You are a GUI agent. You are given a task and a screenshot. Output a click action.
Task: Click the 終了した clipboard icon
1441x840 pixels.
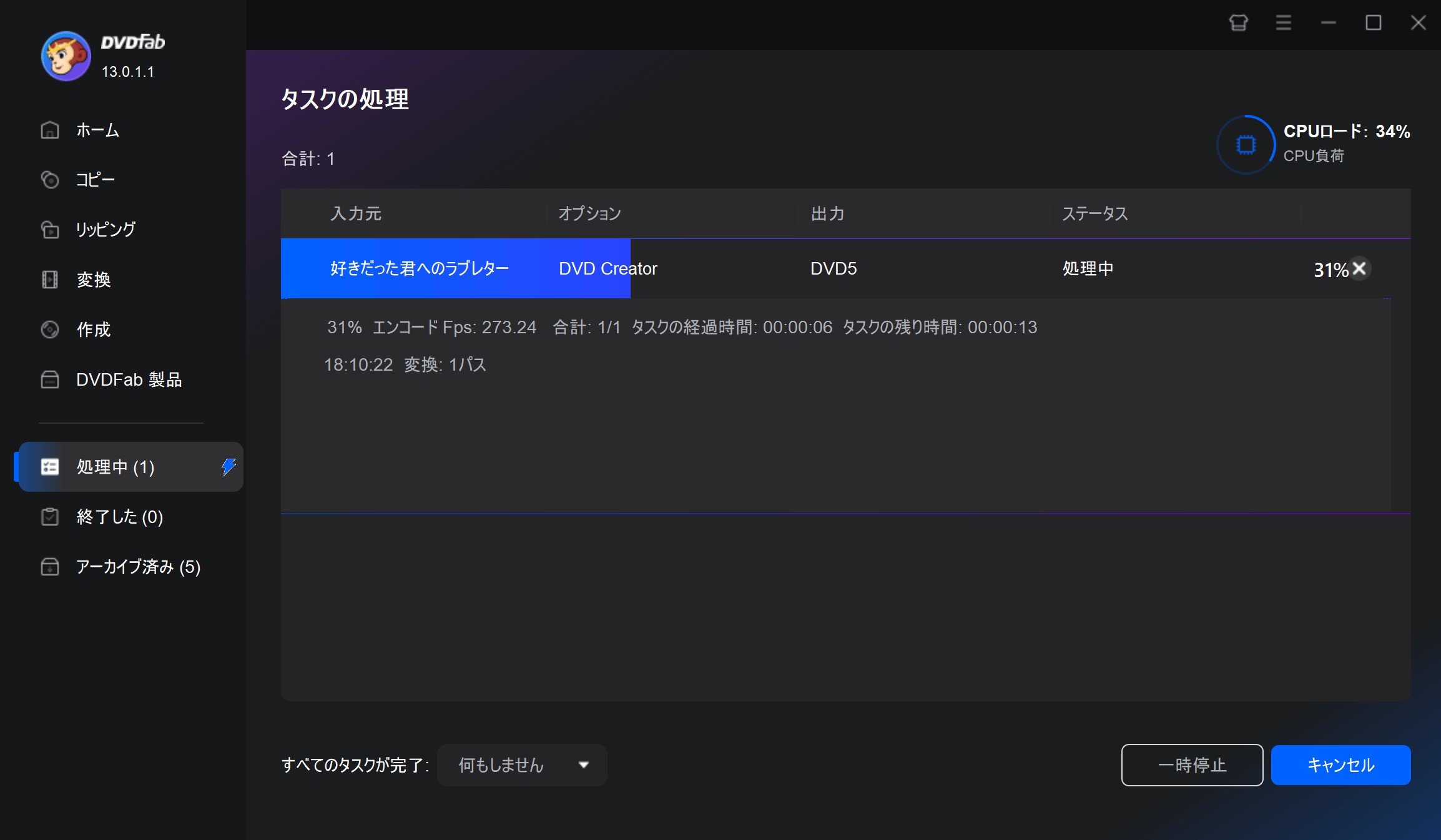pyautogui.click(x=50, y=517)
